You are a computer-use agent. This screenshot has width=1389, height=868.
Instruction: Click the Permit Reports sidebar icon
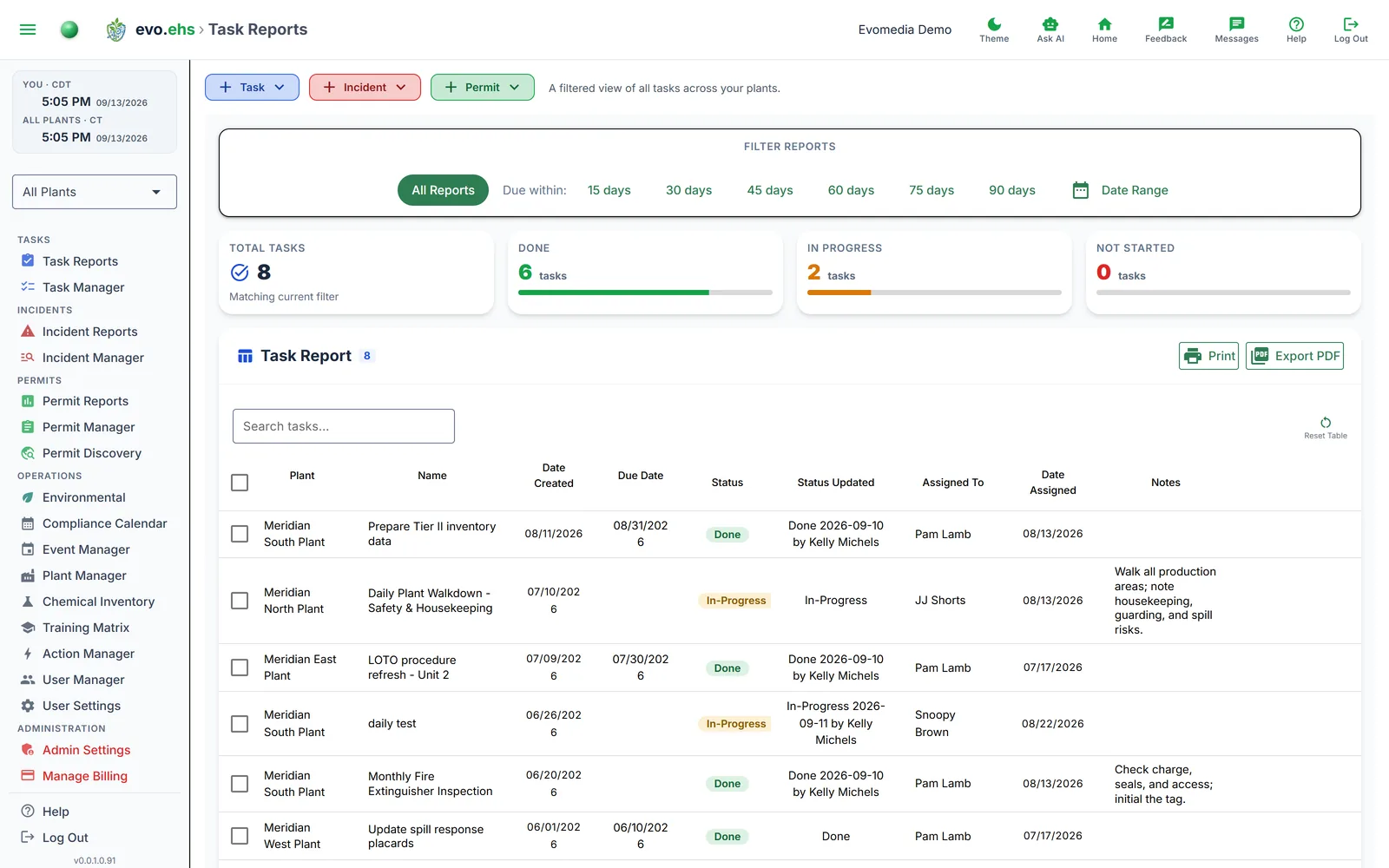coord(28,401)
